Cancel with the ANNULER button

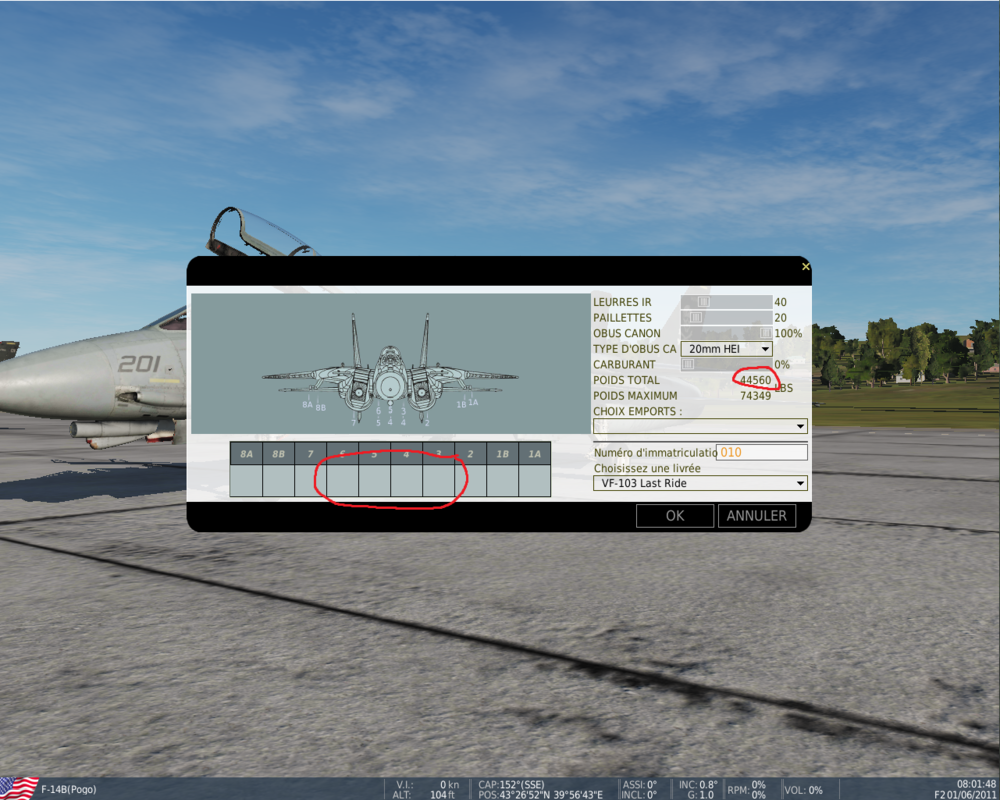[x=756, y=515]
